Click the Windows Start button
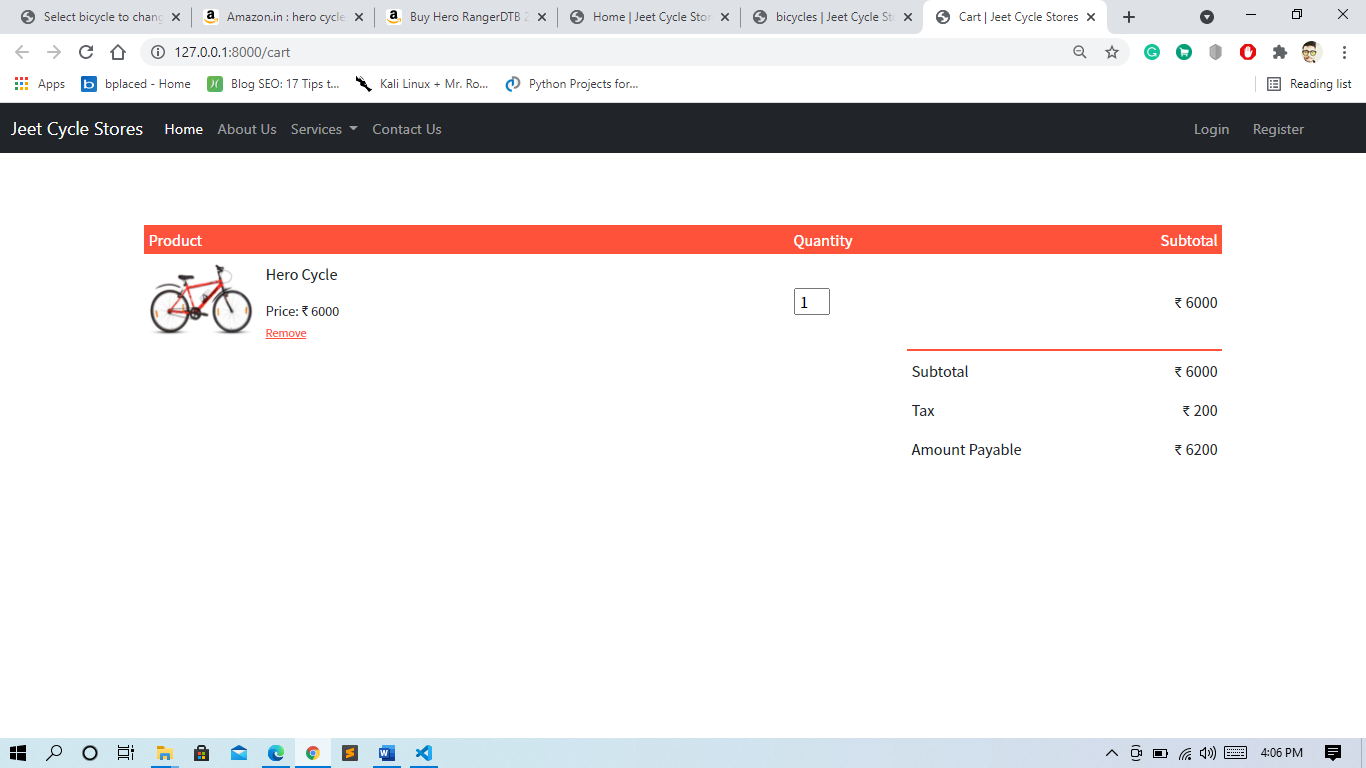This screenshot has height=768, width=1366. click(15, 753)
